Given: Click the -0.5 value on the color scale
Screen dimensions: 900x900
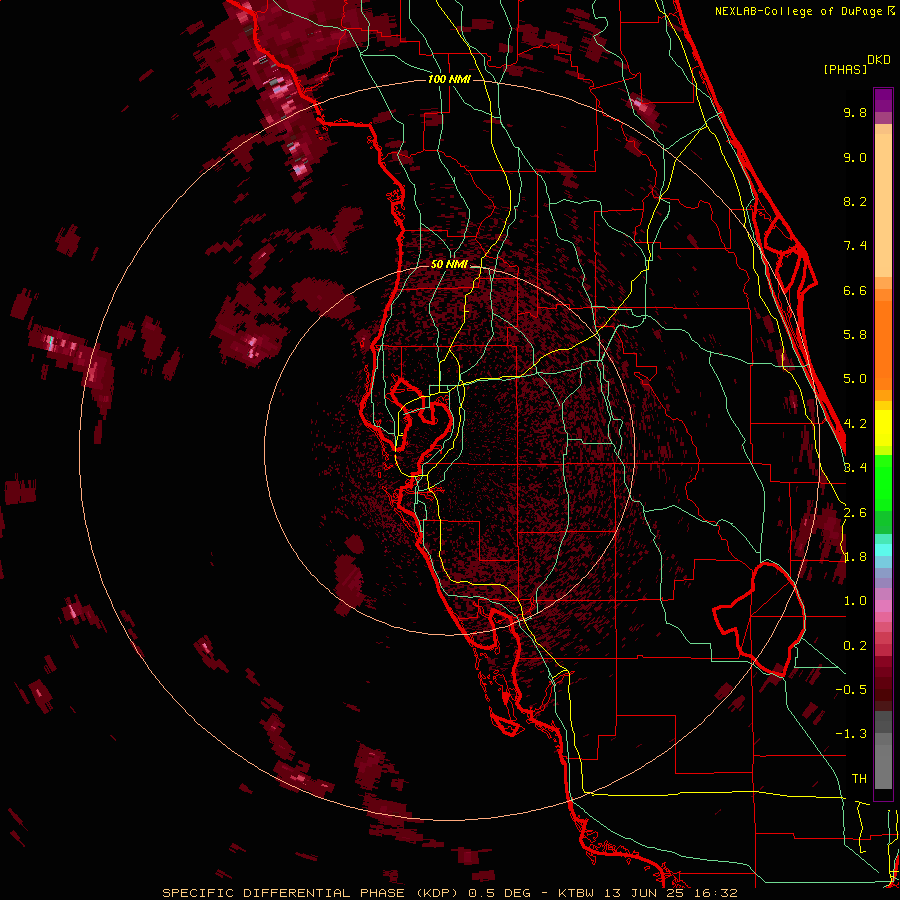Looking at the screenshot, I should [x=851, y=690].
